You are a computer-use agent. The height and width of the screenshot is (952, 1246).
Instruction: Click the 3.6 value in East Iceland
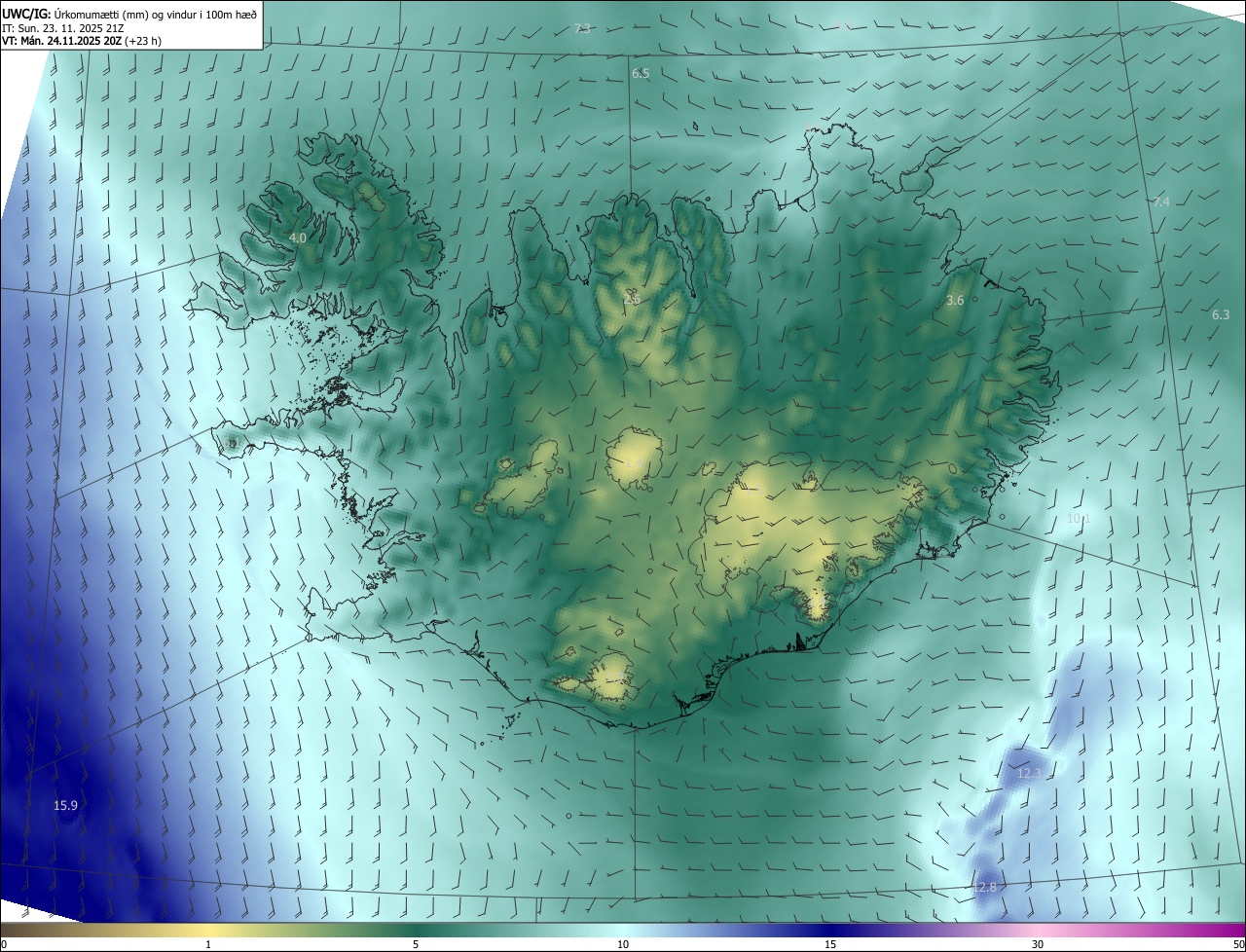tap(955, 301)
